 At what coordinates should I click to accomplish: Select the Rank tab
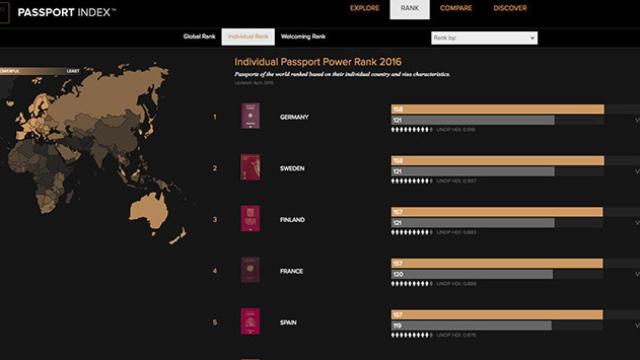pyautogui.click(x=409, y=9)
